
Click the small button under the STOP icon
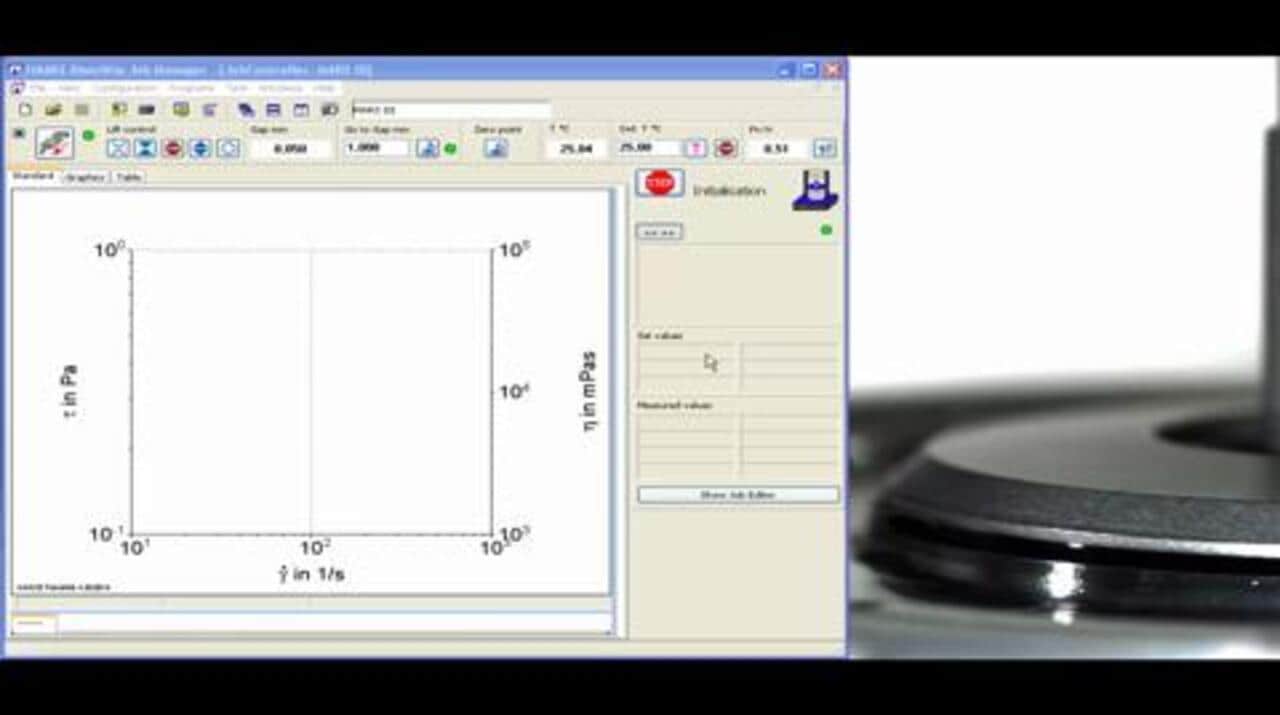(x=659, y=232)
